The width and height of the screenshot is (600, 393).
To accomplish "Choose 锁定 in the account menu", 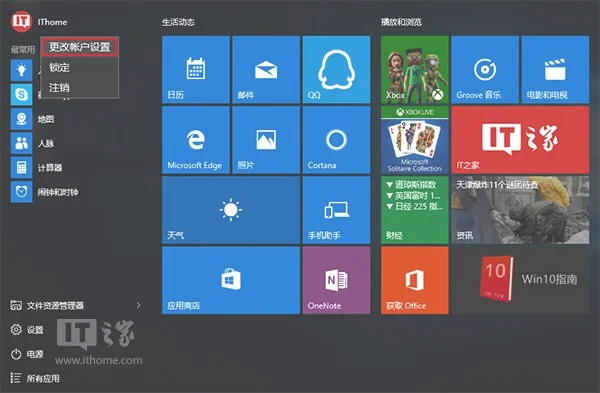I will [x=80, y=68].
